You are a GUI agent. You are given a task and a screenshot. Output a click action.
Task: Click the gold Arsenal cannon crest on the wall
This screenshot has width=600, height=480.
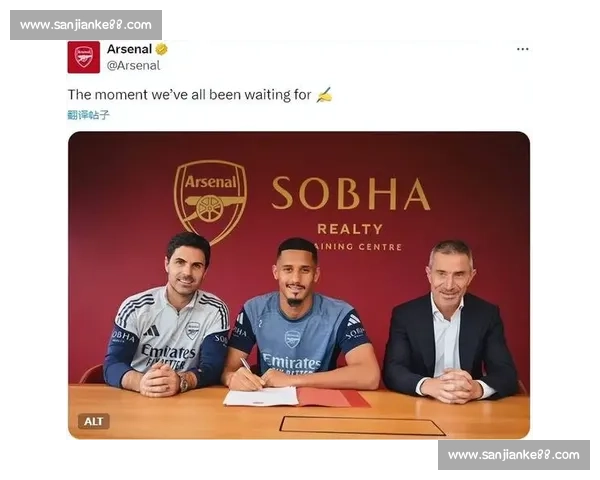(x=210, y=201)
